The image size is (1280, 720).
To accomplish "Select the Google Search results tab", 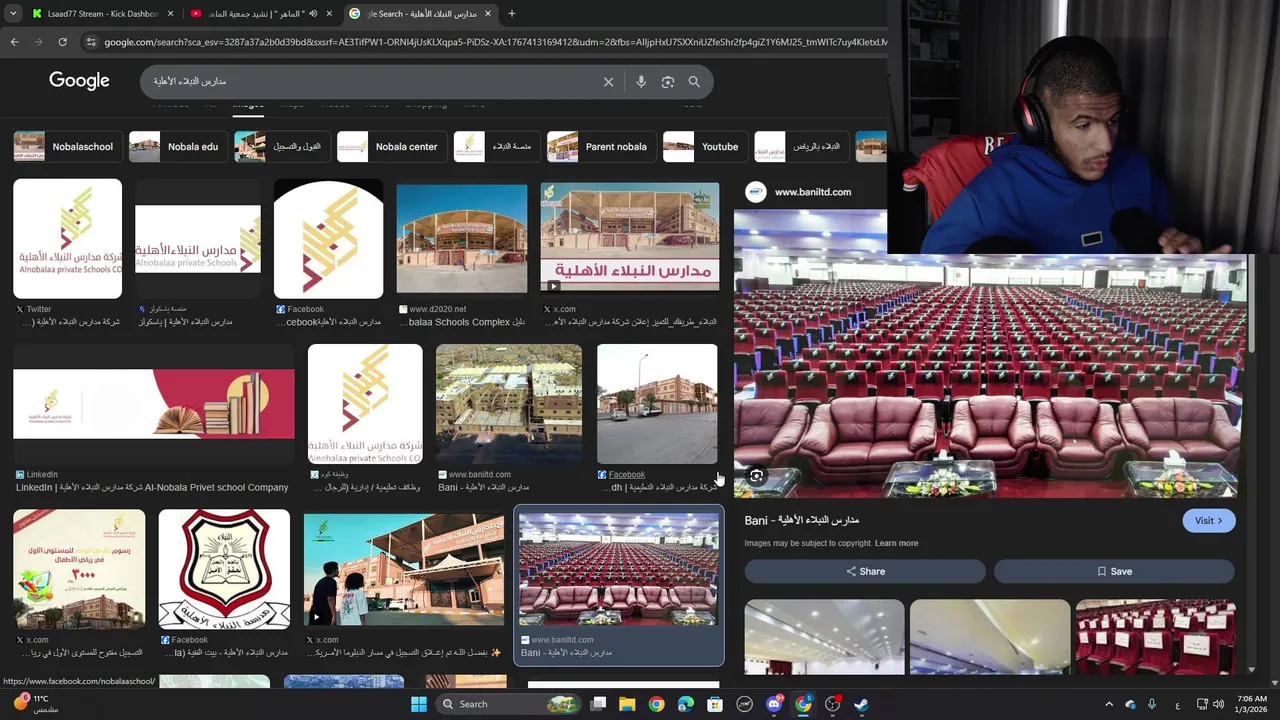I will coord(420,14).
